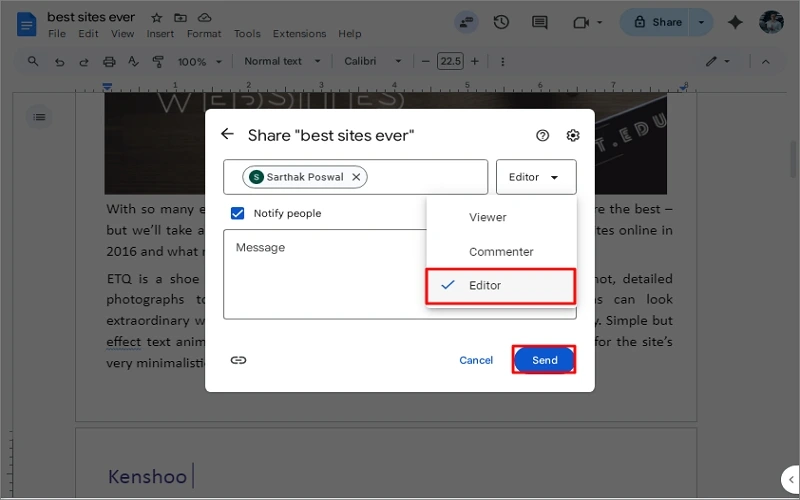800x500 pixels.
Task: Undo the last action
Action: click(60, 62)
